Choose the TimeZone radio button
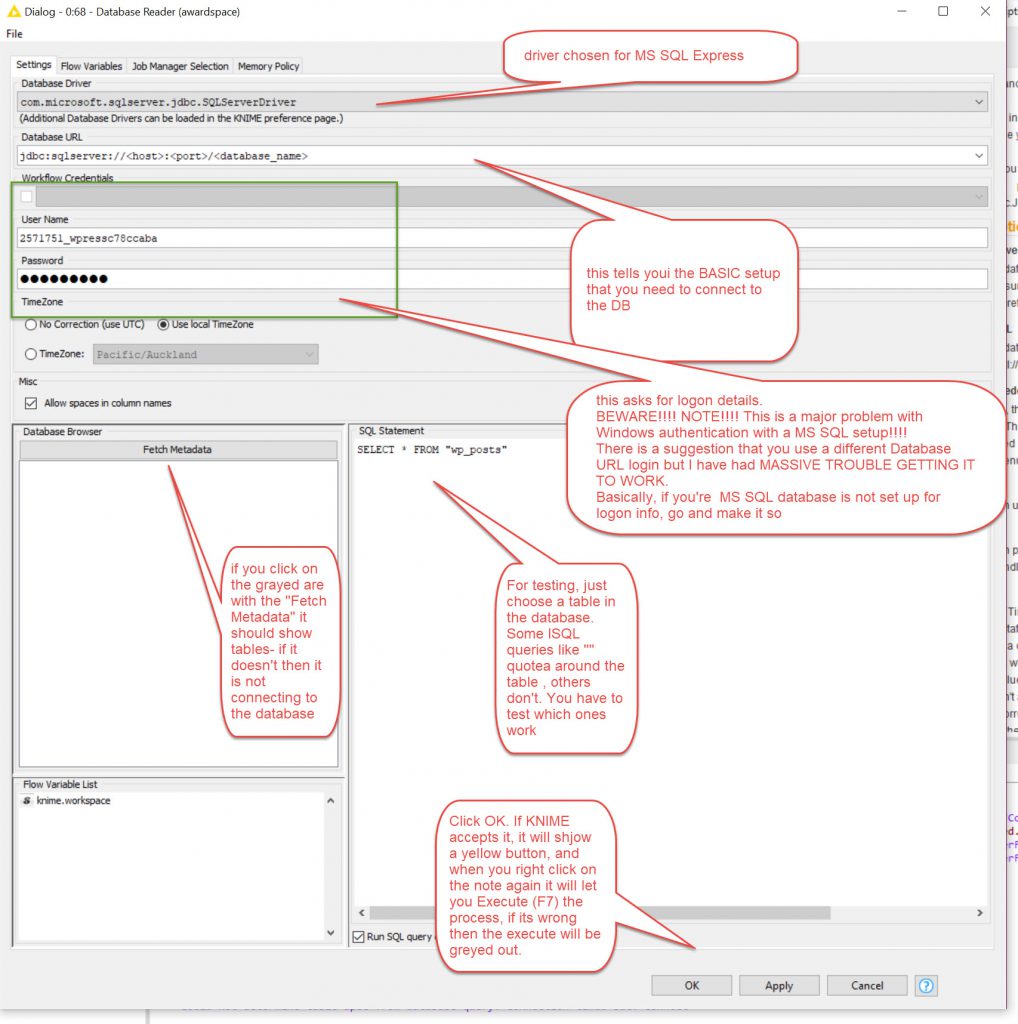The width and height of the screenshot is (1018, 1024). [x=32, y=354]
